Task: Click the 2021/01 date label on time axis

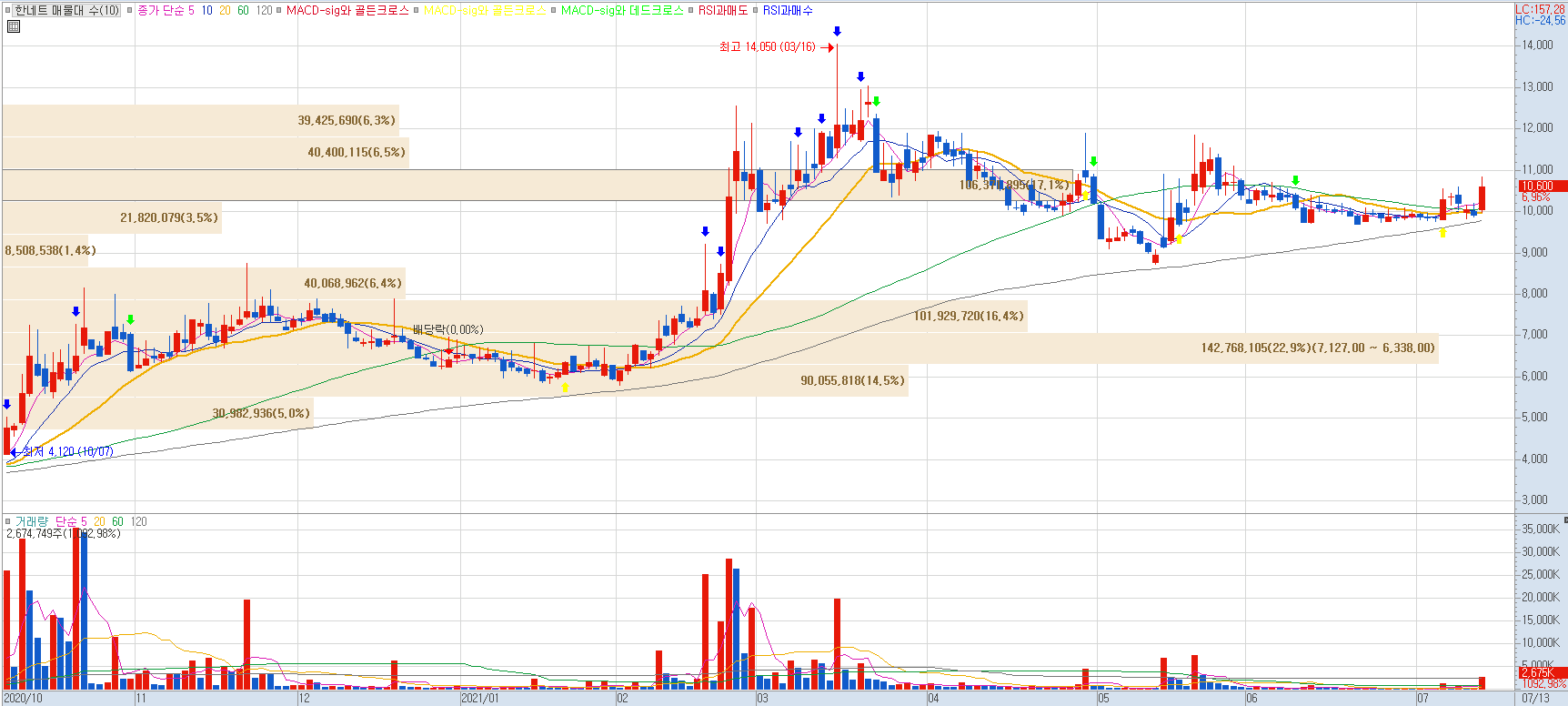Action: click(x=479, y=699)
